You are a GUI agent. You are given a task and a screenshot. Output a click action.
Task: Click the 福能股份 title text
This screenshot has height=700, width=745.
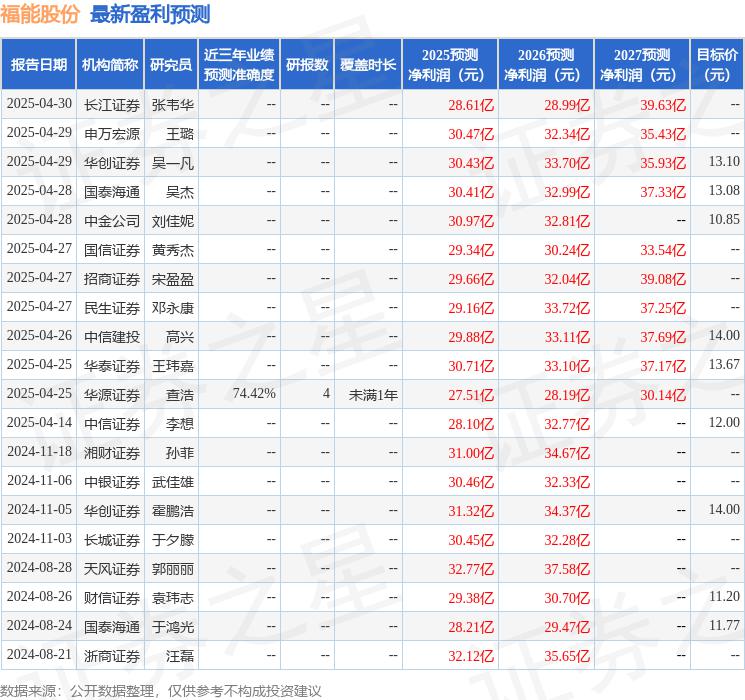click(x=40, y=14)
